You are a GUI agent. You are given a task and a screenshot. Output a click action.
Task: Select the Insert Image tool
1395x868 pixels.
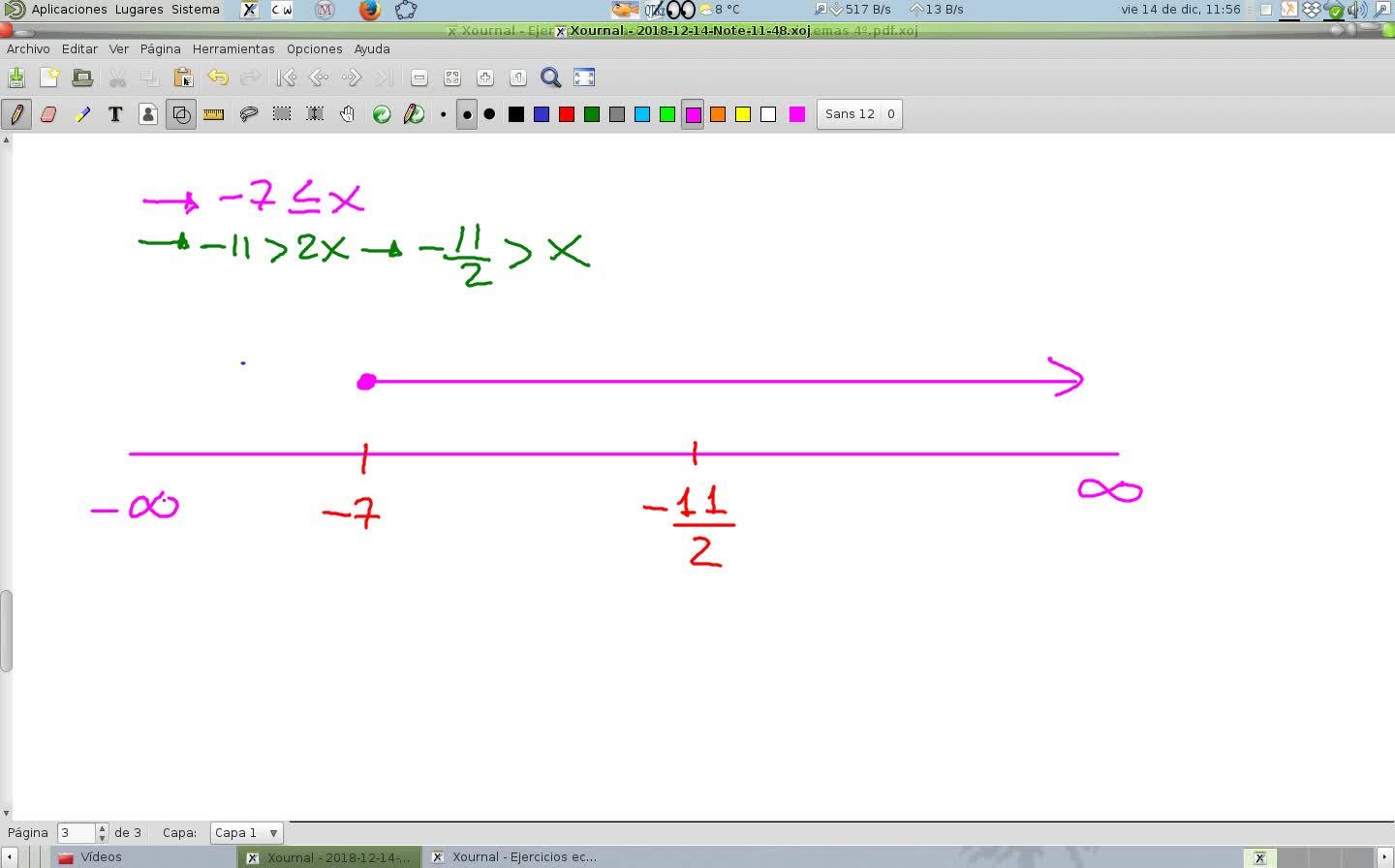[x=148, y=114]
